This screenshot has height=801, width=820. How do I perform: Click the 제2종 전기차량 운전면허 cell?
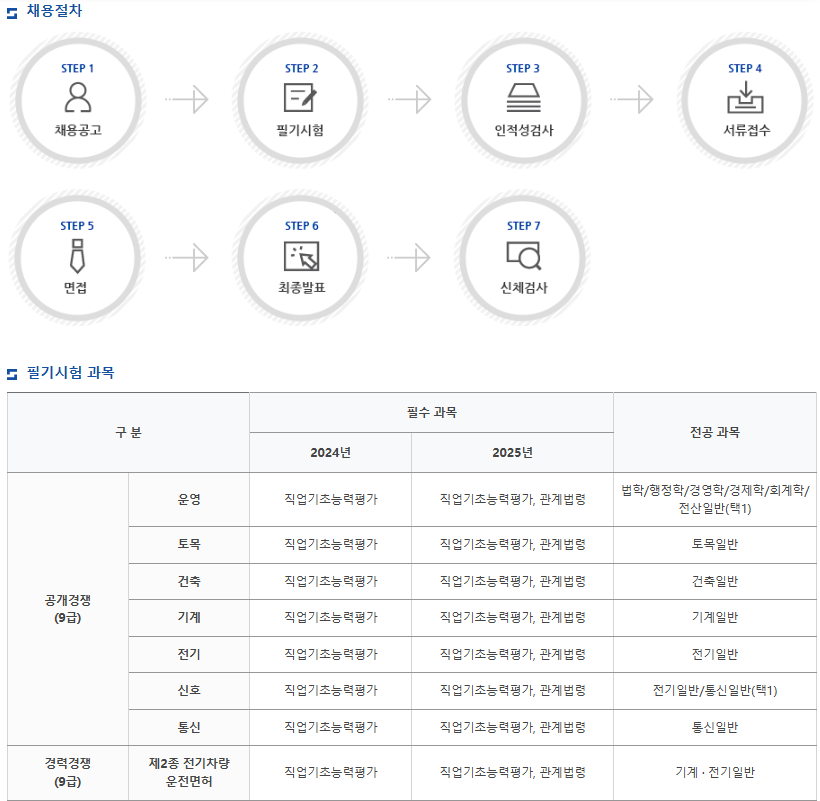pyautogui.click(x=189, y=772)
